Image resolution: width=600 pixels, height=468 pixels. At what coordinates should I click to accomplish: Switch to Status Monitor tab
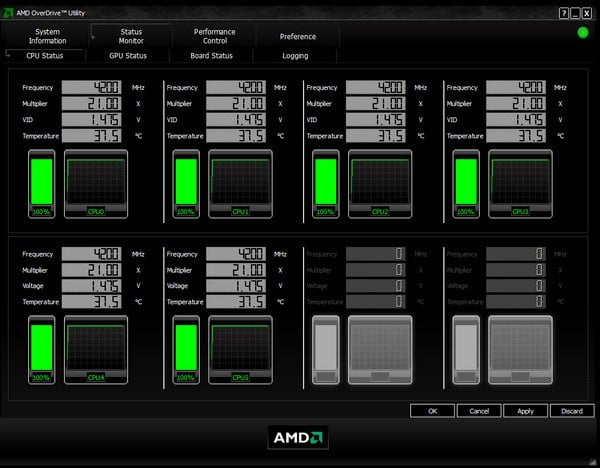point(131,36)
